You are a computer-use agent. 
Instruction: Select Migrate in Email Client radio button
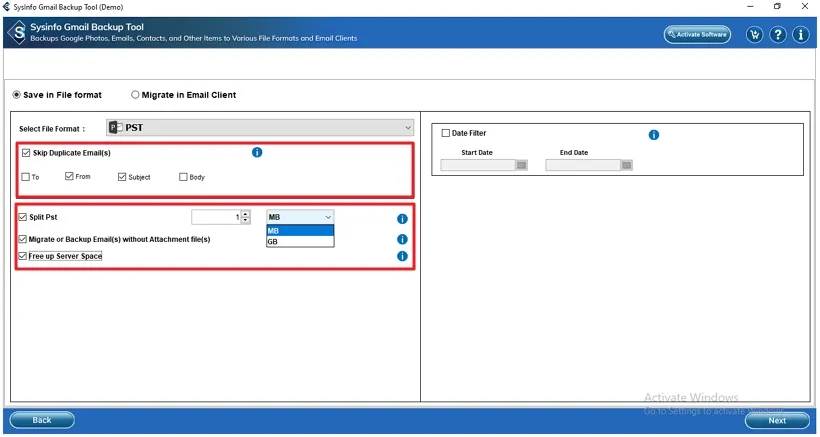(135, 95)
